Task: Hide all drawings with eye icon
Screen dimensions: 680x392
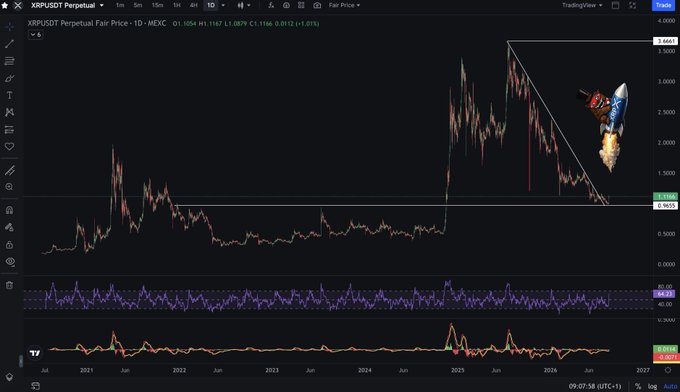Action: [9, 261]
